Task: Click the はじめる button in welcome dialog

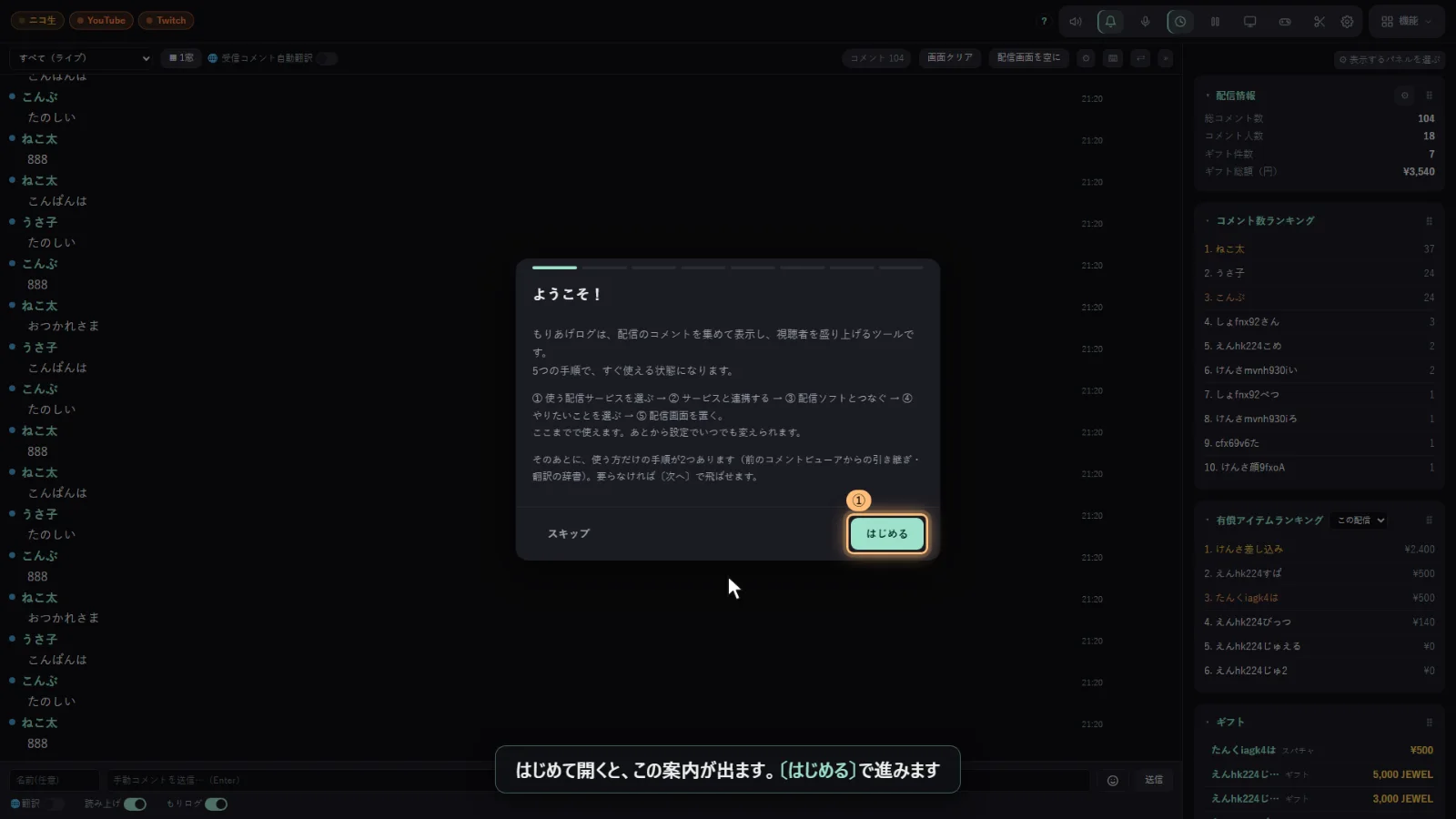Action: (887, 534)
